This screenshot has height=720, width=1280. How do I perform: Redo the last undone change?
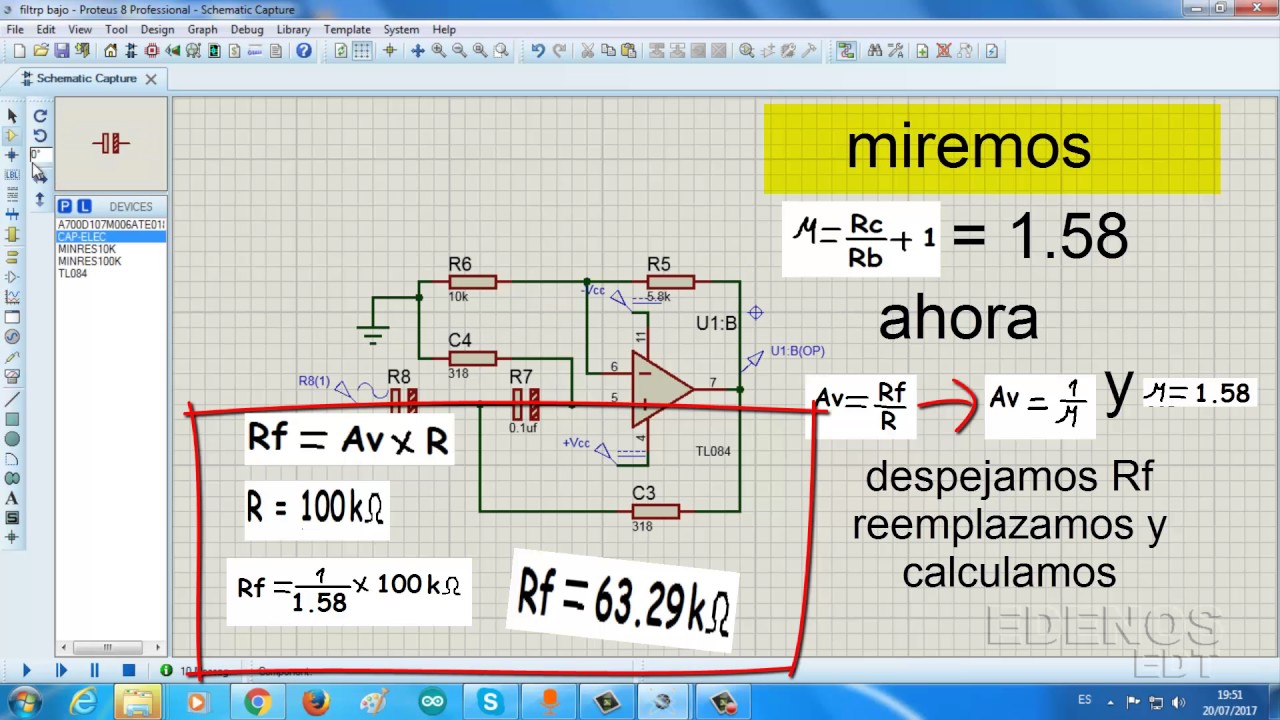point(560,50)
